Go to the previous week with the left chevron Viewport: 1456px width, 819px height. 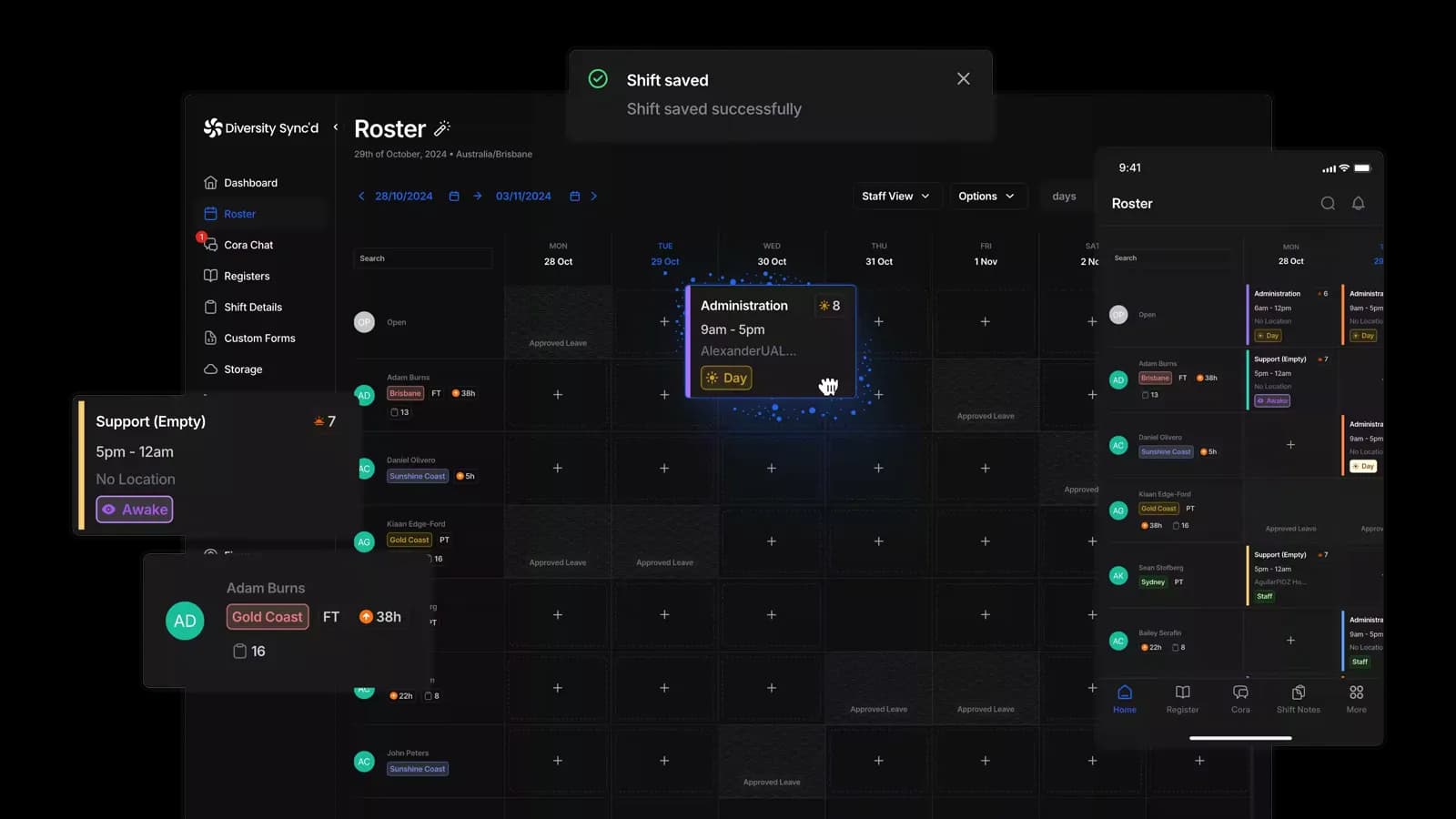point(361,196)
